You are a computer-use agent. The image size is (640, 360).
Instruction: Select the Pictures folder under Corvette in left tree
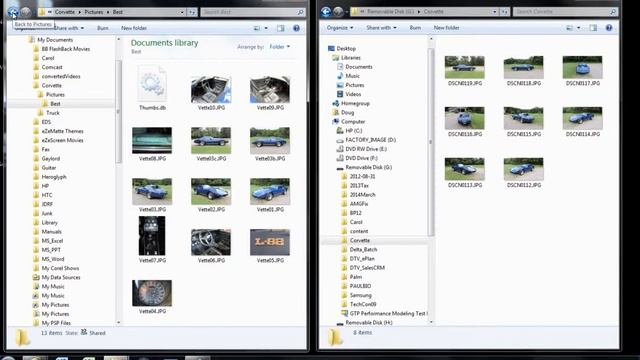tap(55, 95)
